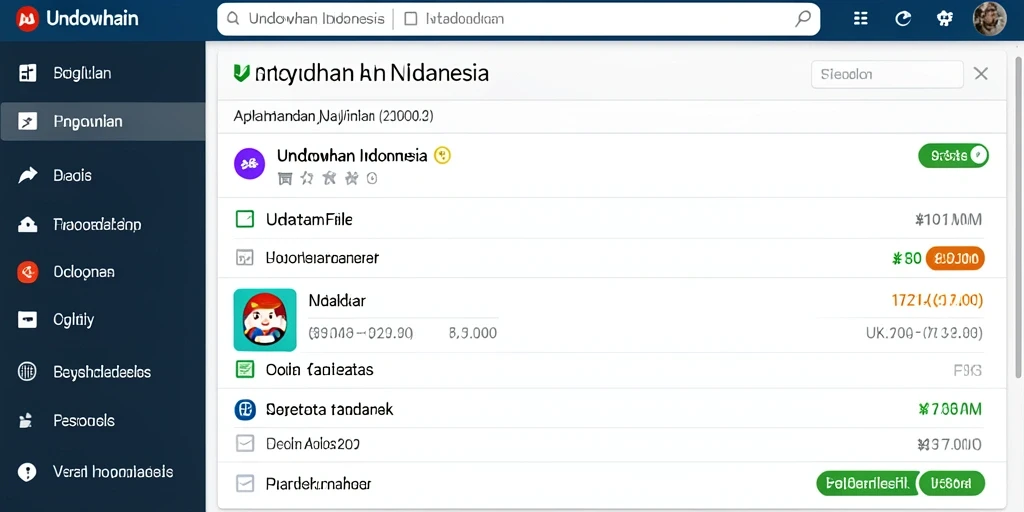The image size is (1024, 512).
Task: Click the green price in Seretota tandanek row
Action: click(x=950, y=409)
